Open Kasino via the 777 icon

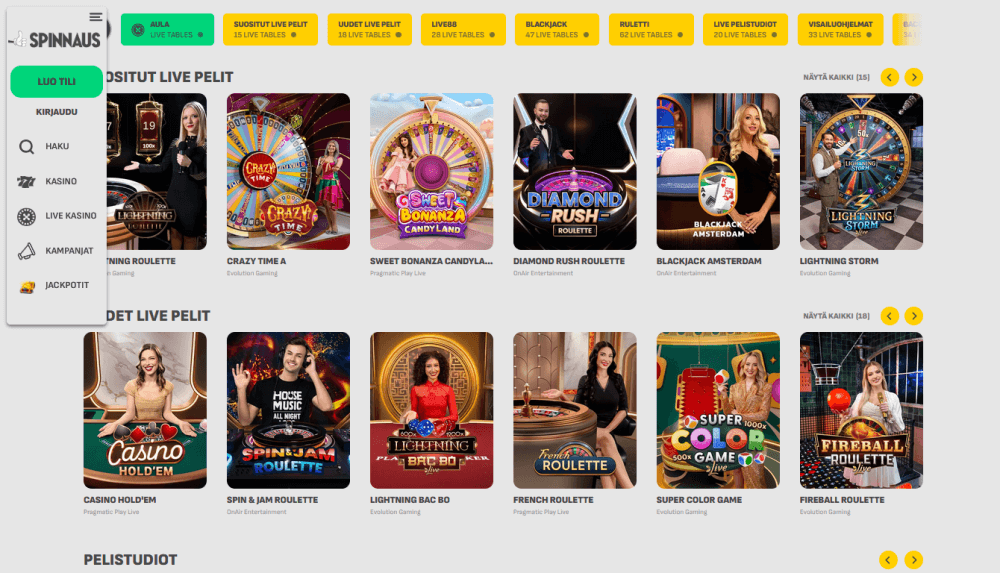click(26, 182)
